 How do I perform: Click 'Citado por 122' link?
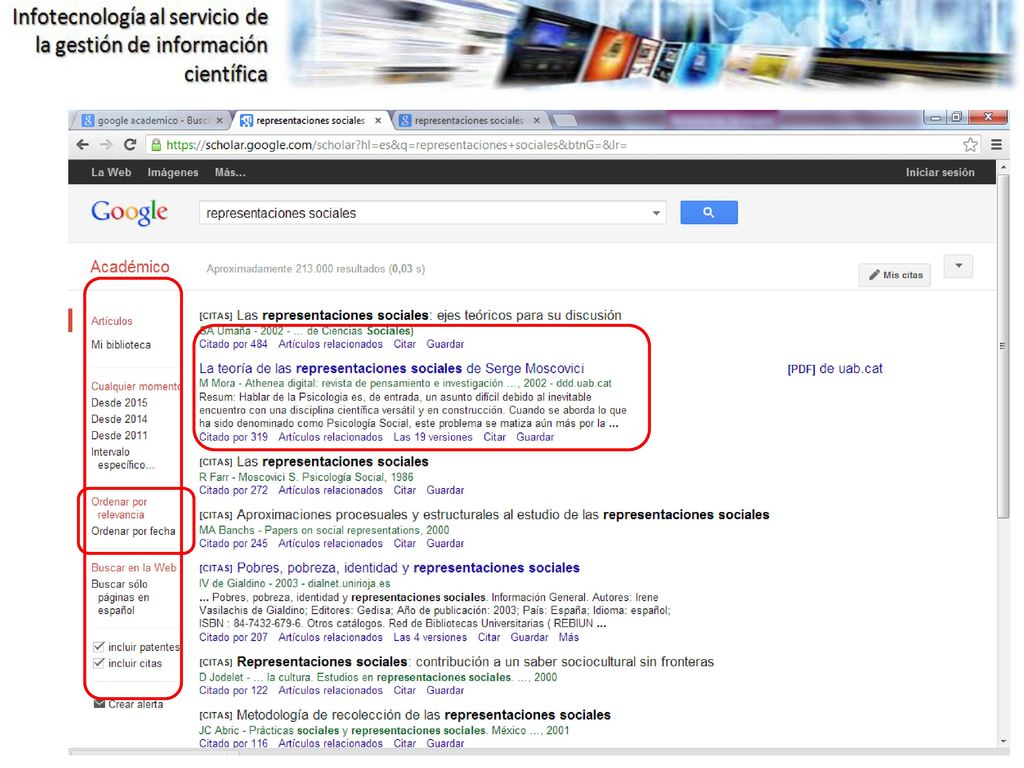[233, 690]
